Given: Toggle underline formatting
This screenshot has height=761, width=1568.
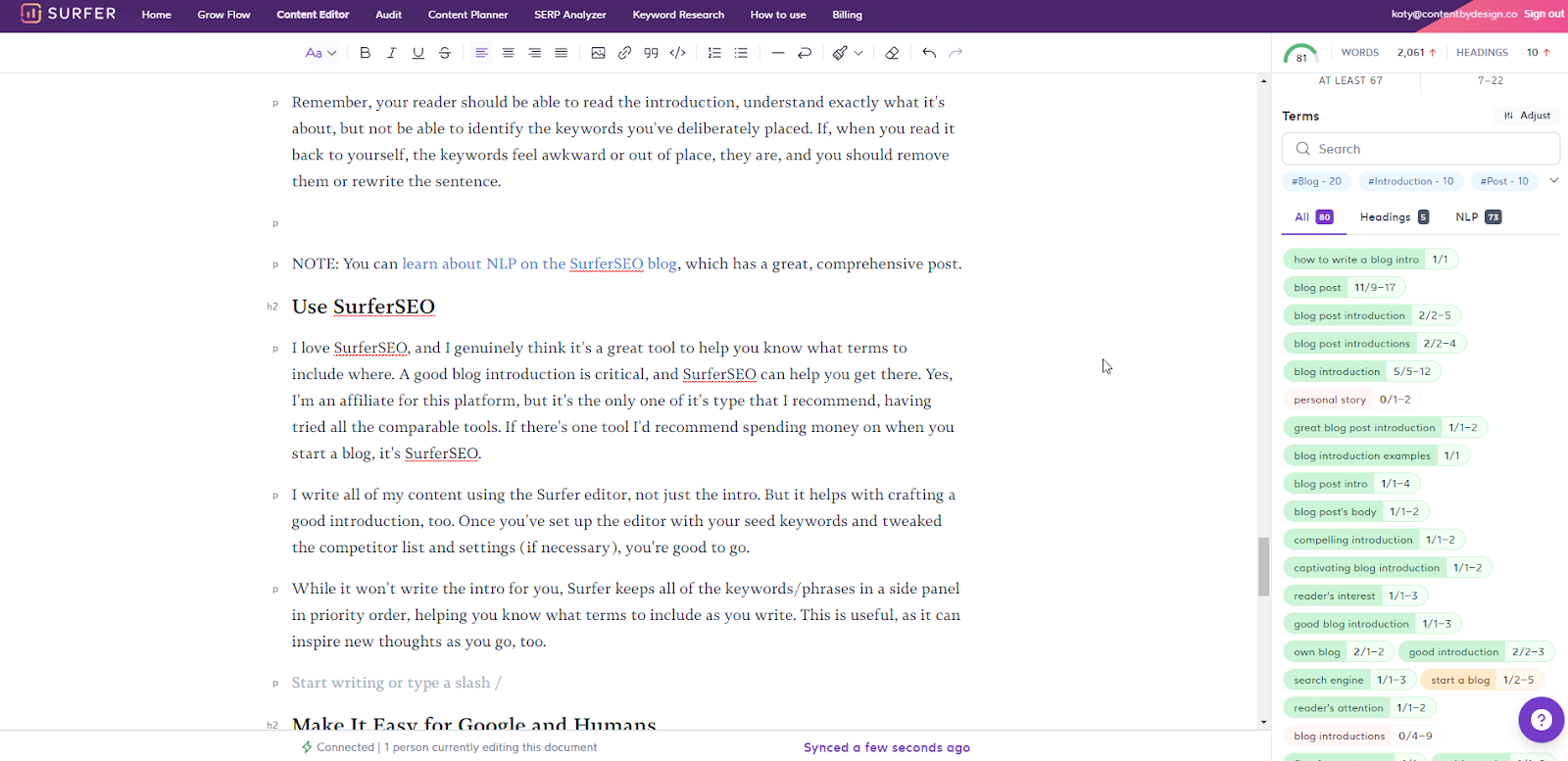Looking at the screenshot, I should (x=417, y=53).
